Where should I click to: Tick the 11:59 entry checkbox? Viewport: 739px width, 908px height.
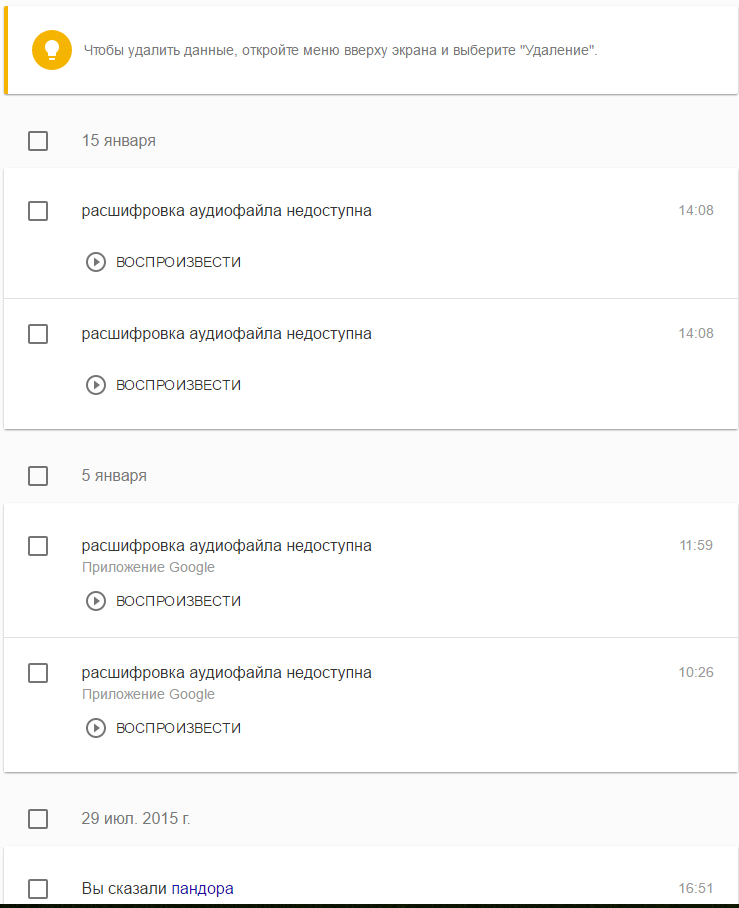pos(38,545)
